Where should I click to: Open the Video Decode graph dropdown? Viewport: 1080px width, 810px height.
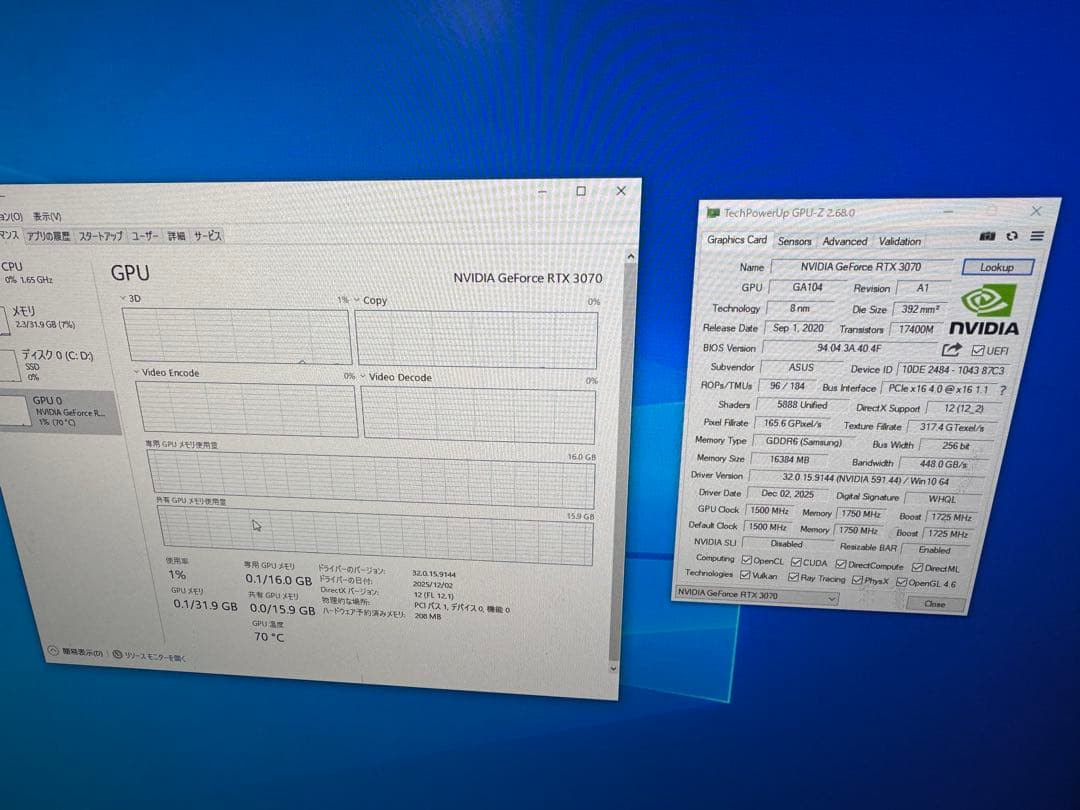click(x=363, y=377)
